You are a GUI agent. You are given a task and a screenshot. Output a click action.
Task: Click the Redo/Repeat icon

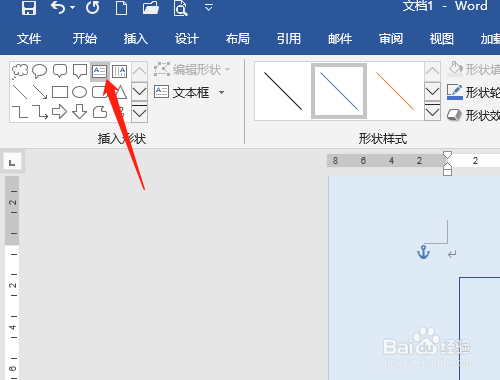[x=93, y=7]
